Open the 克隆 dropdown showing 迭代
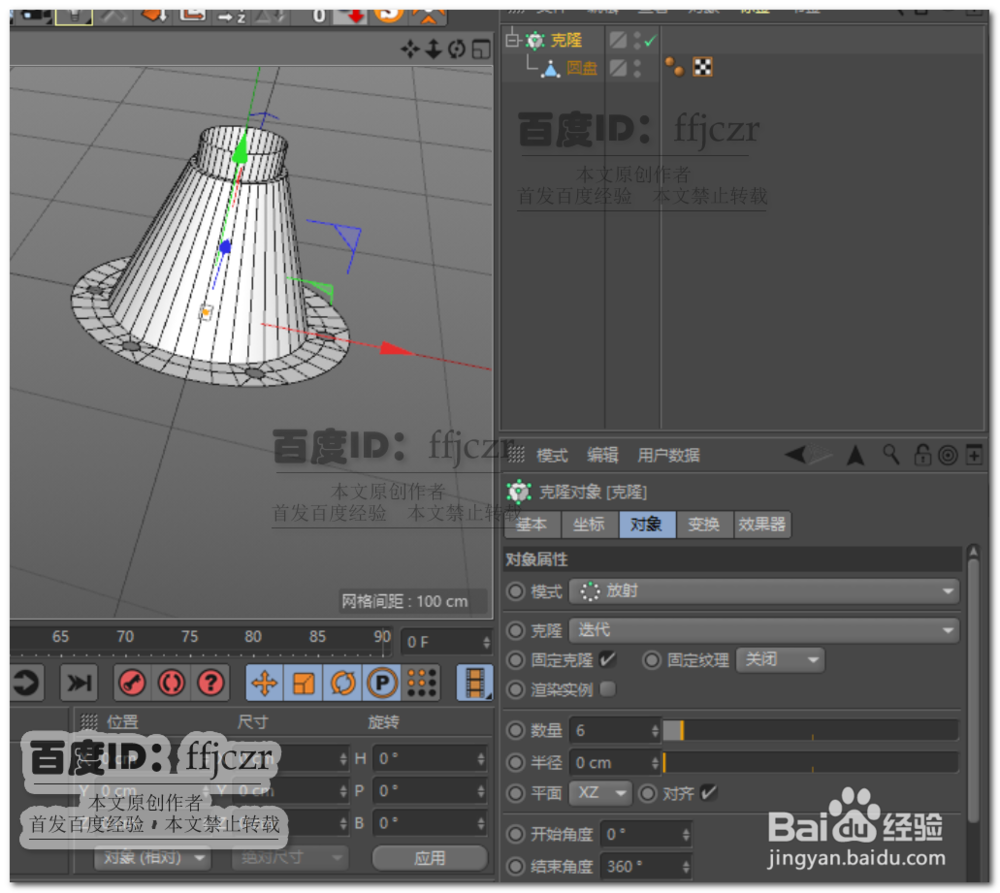The height and width of the screenshot is (893, 1000). pos(764,630)
